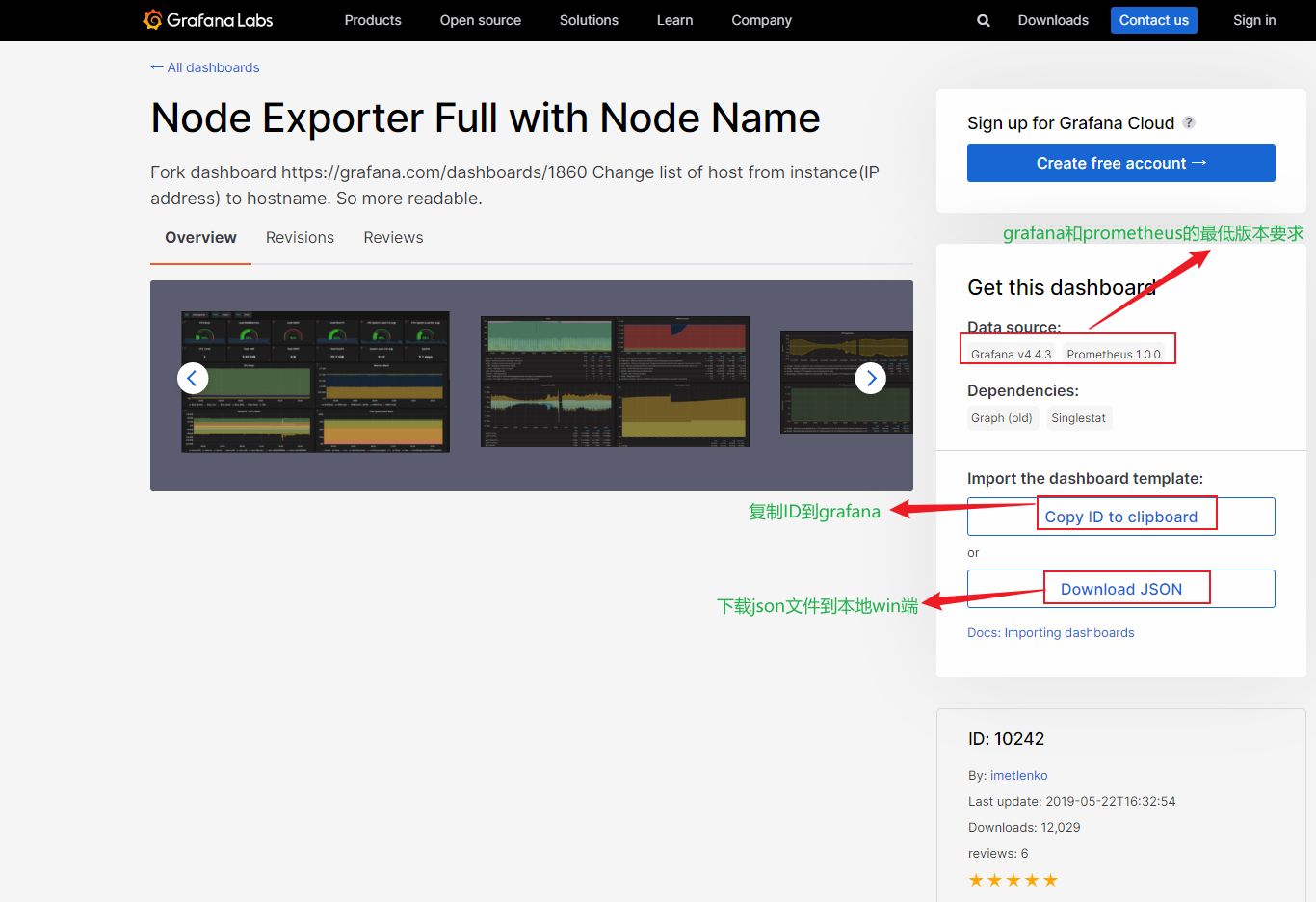Open the Open source menu
Image resolution: width=1316 pixels, height=902 pixels.
coord(481,20)
